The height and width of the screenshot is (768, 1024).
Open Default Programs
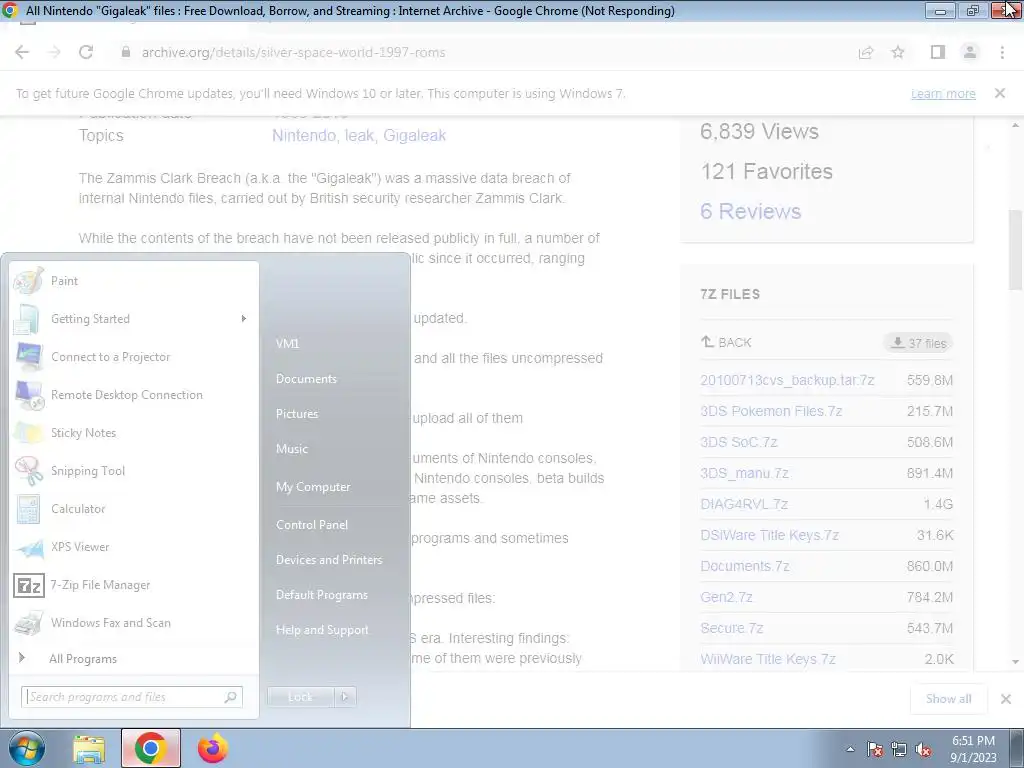click(321, 595)
